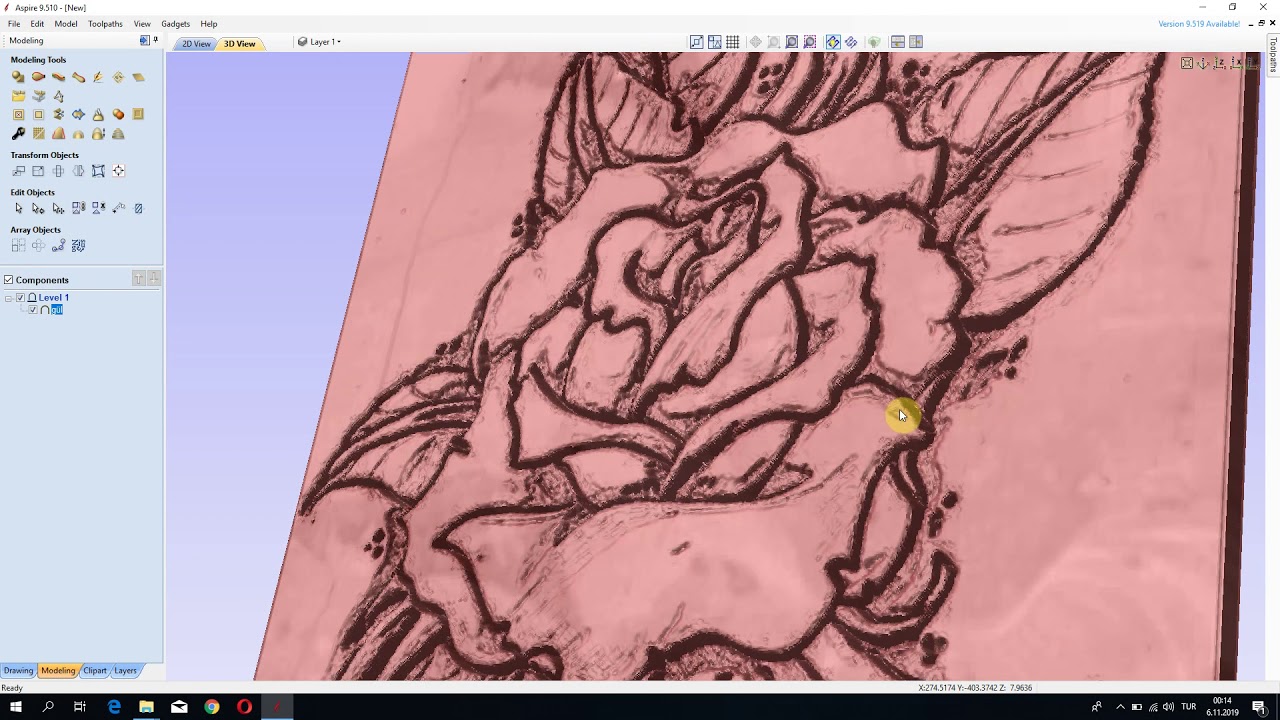Click view along X axis icon
This screenshot has width=1280, height=720.
(1236, 63)
